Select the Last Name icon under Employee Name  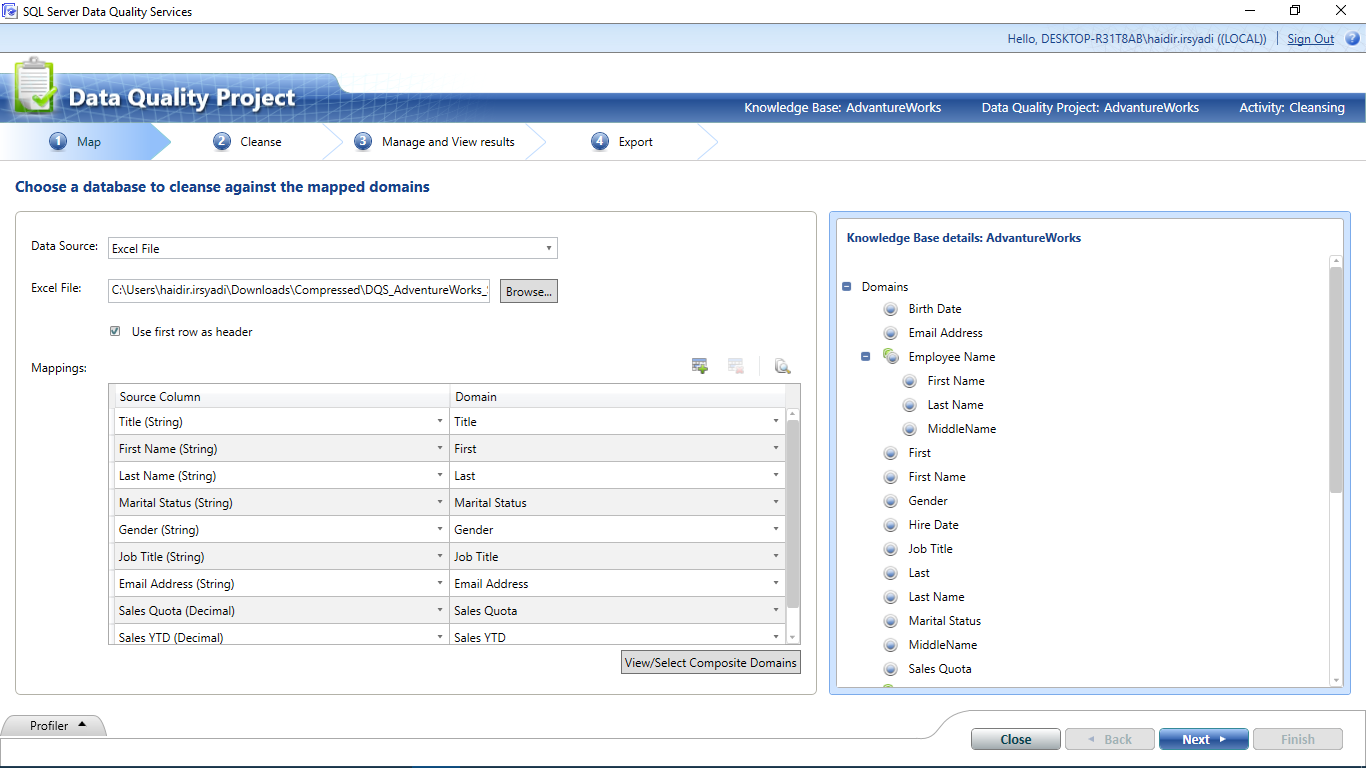tap(909, 404)
